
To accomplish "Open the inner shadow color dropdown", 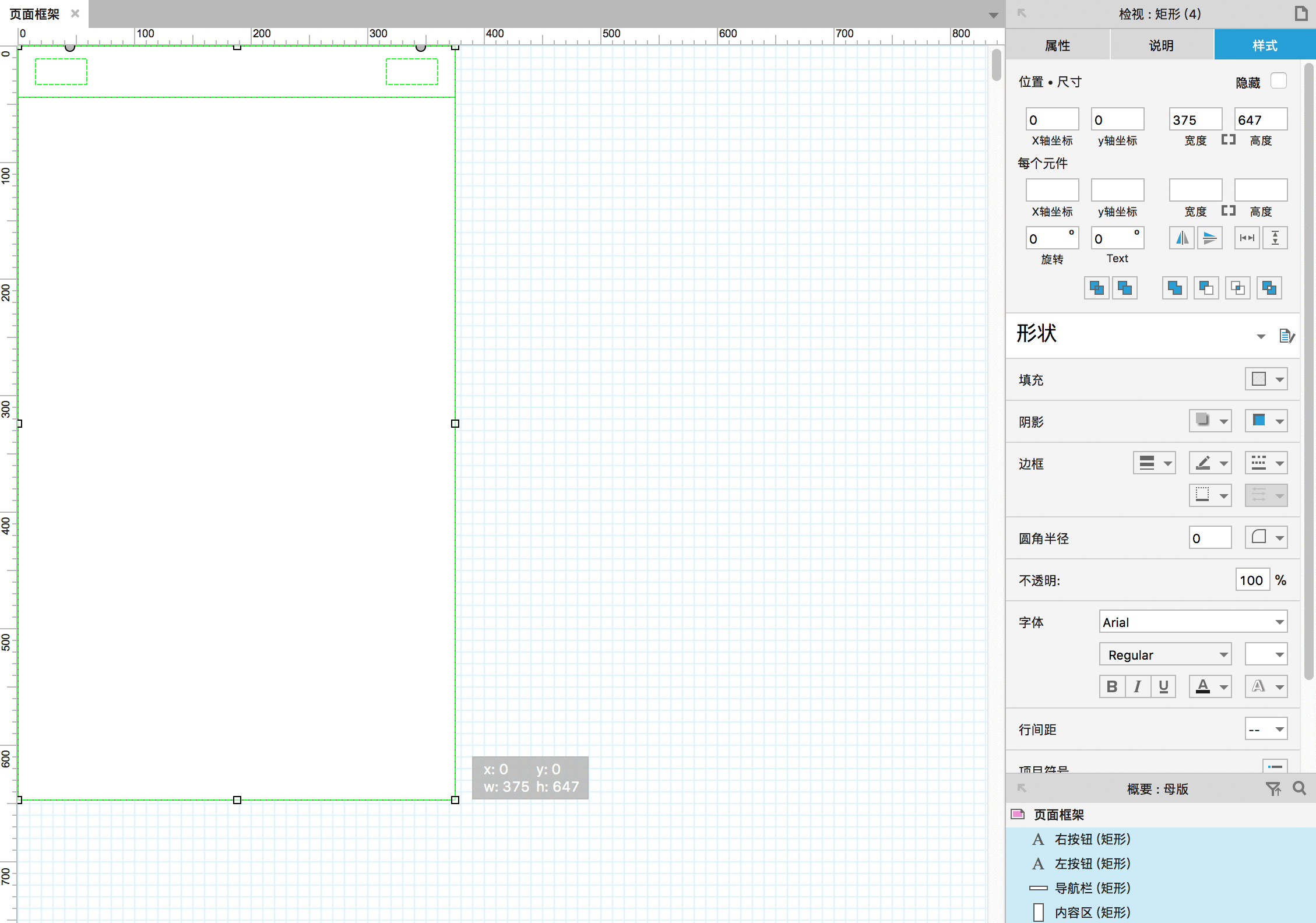I will coord(1266,421).
